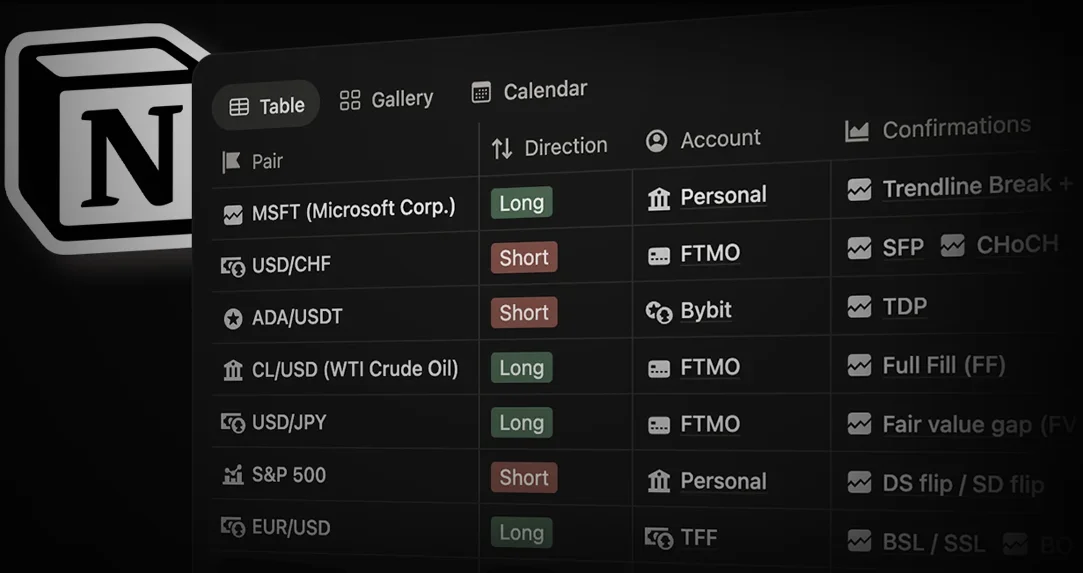Viewport: 1083px width, 573px height.
Task: Click the chart icon beside Confirmations
Action: [856, 131]
